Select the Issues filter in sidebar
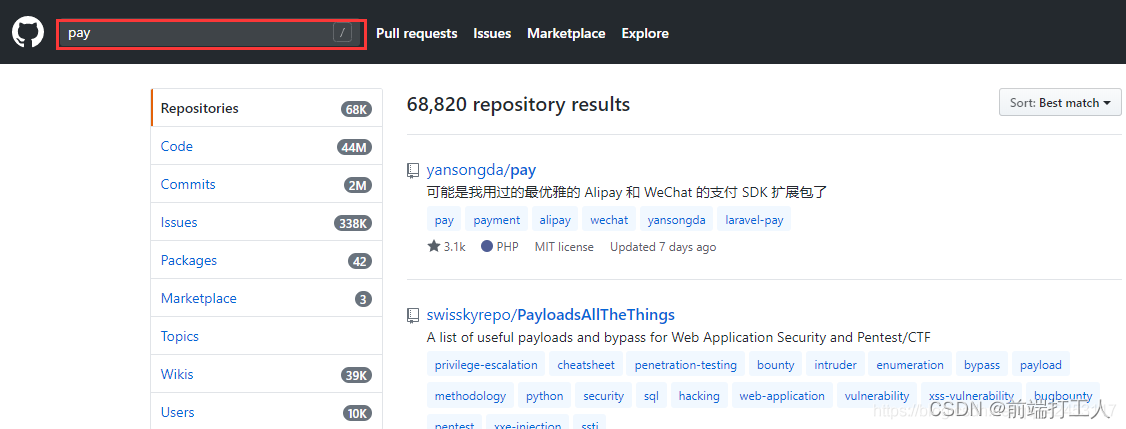Image resolution: width=1126 pixels, height=429 pixels. tap(266, 223)
